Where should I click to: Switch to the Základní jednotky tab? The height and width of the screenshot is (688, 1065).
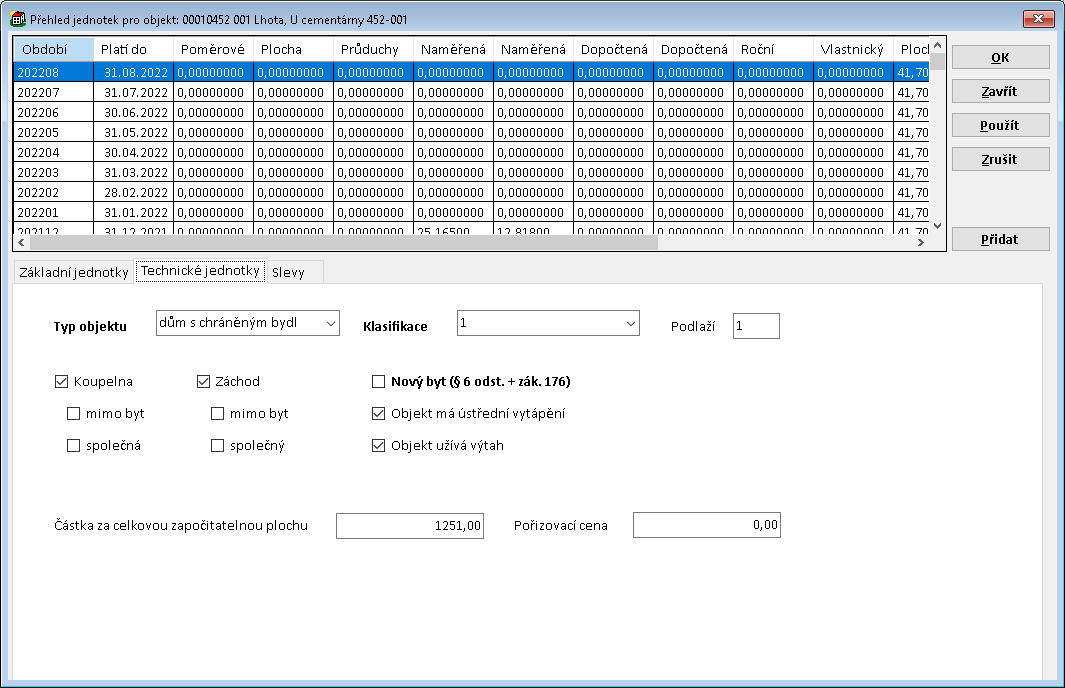[74, 273]
